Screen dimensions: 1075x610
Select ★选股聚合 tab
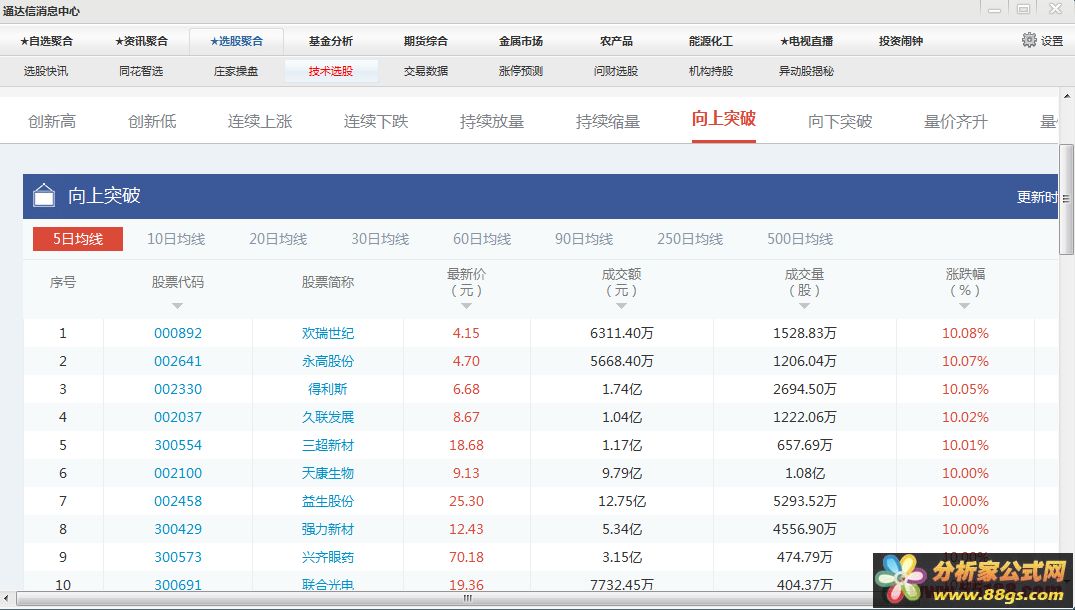(x=237, y=41)
